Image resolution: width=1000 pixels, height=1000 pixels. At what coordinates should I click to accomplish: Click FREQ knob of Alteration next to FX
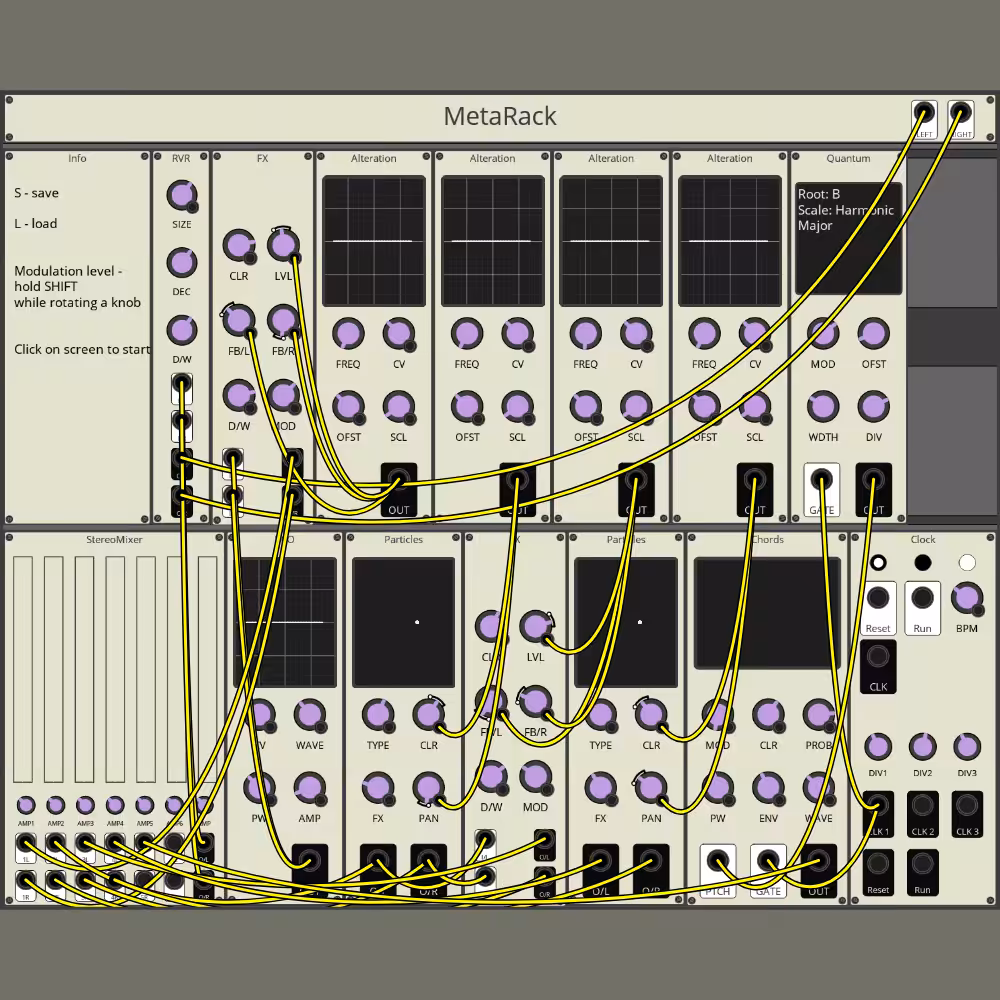[348, 334]
